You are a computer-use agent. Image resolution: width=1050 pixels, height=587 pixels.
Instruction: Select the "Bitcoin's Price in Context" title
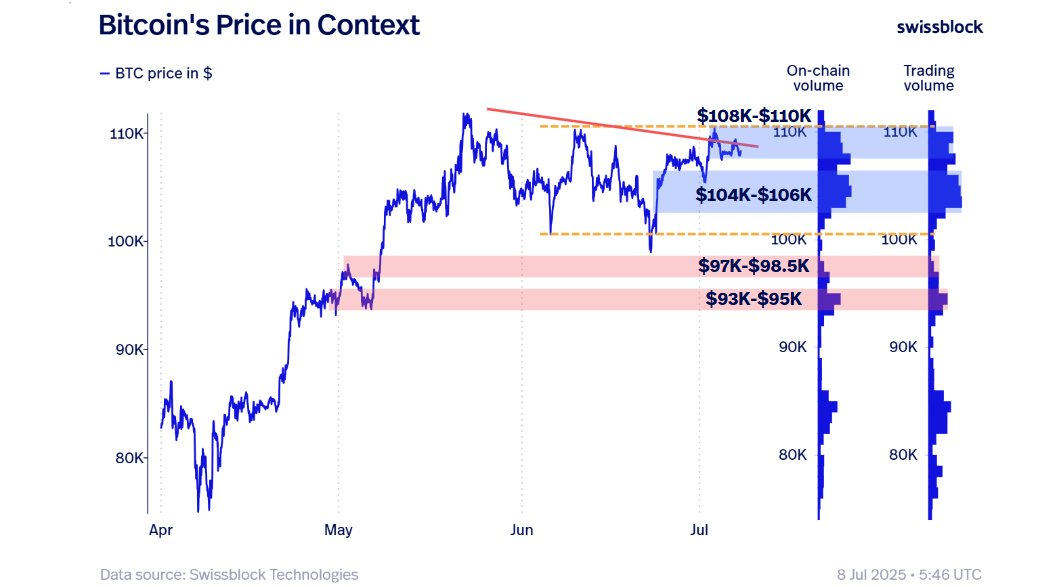(x=259, y=25)
